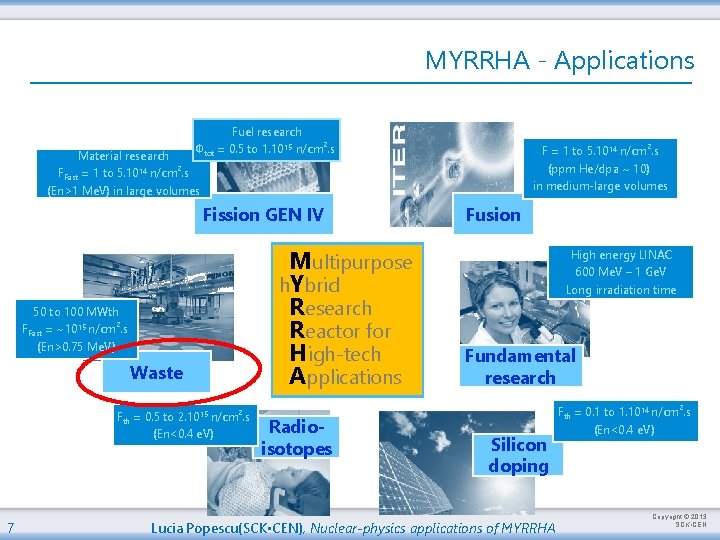This screenshot has width=720, height=540.
Task: Select the yellow MYRRHA acronym box
Action: pos(347,320)
